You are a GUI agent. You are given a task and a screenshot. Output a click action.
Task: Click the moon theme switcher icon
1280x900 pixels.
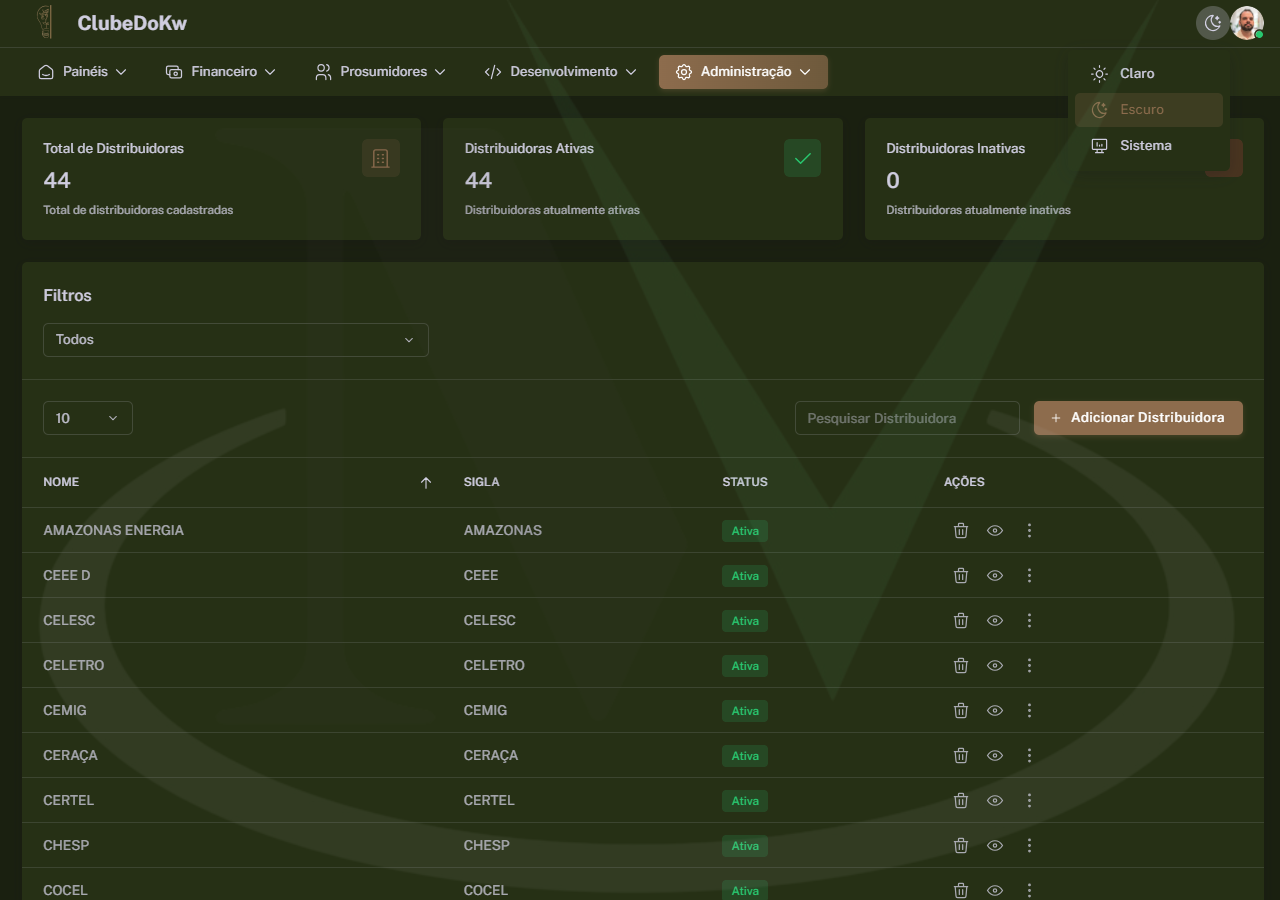tap(1212, 23)
